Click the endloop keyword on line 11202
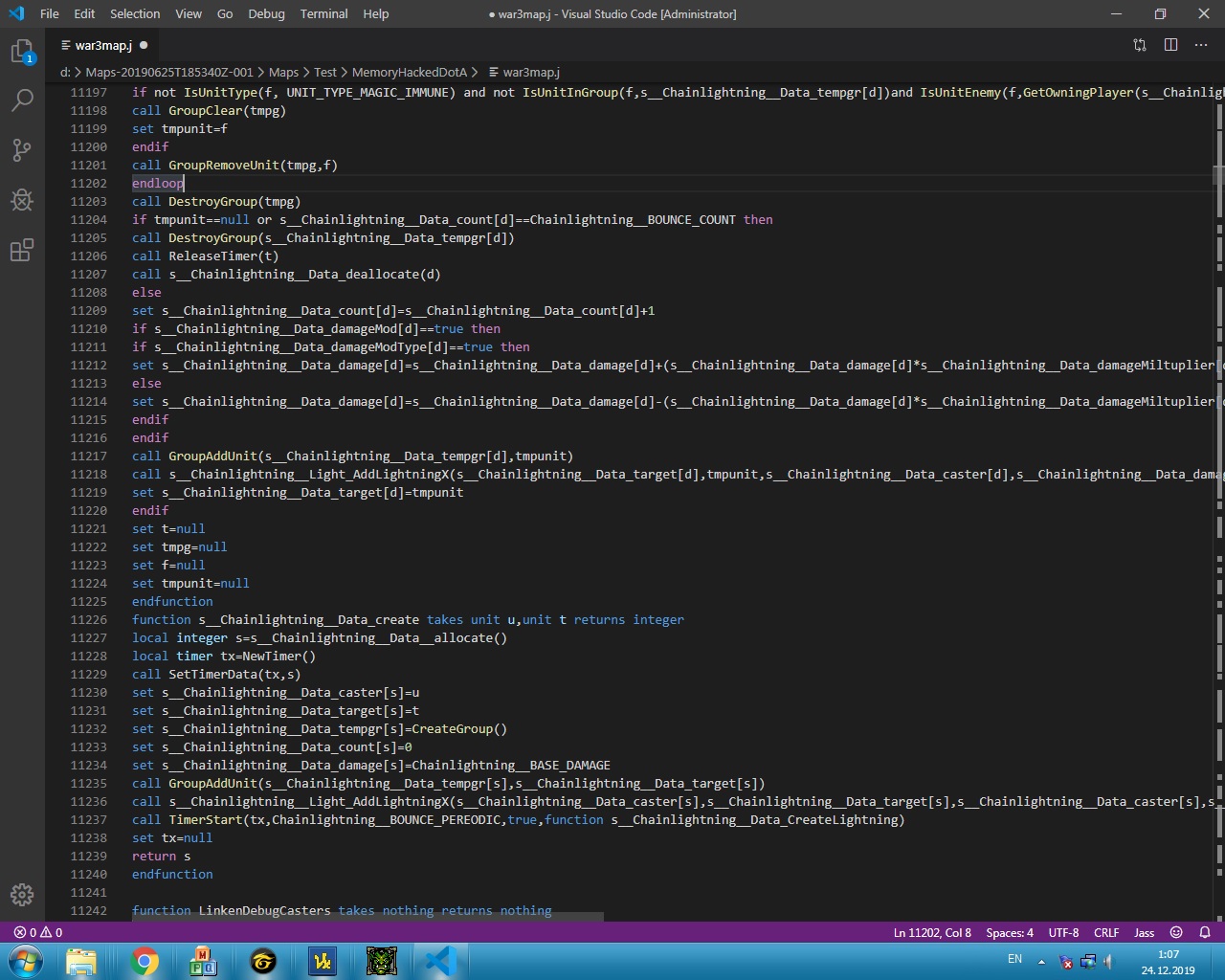The image size is (1225, 980). click(157, 183)
